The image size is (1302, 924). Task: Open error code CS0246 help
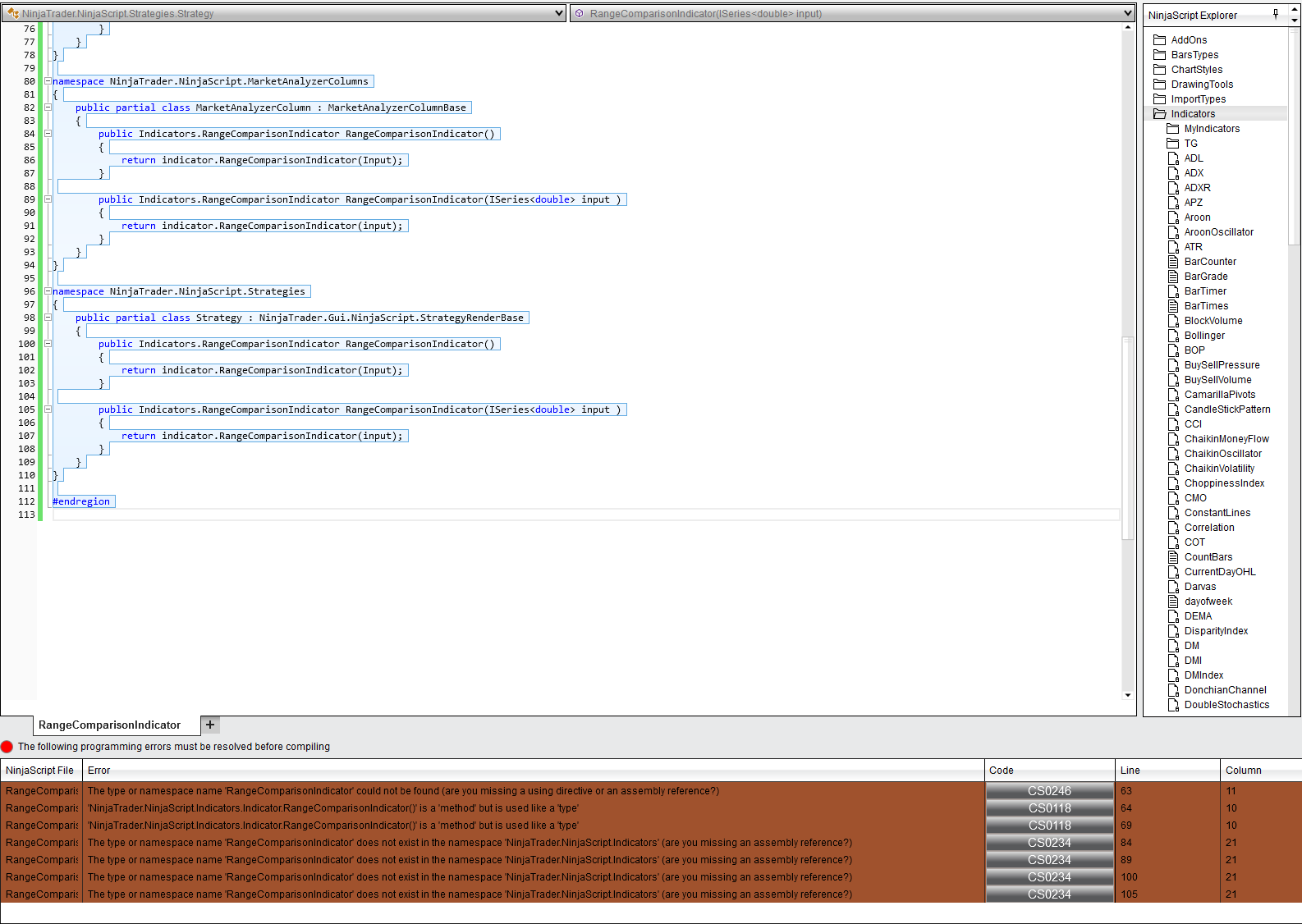(1050, 791)
